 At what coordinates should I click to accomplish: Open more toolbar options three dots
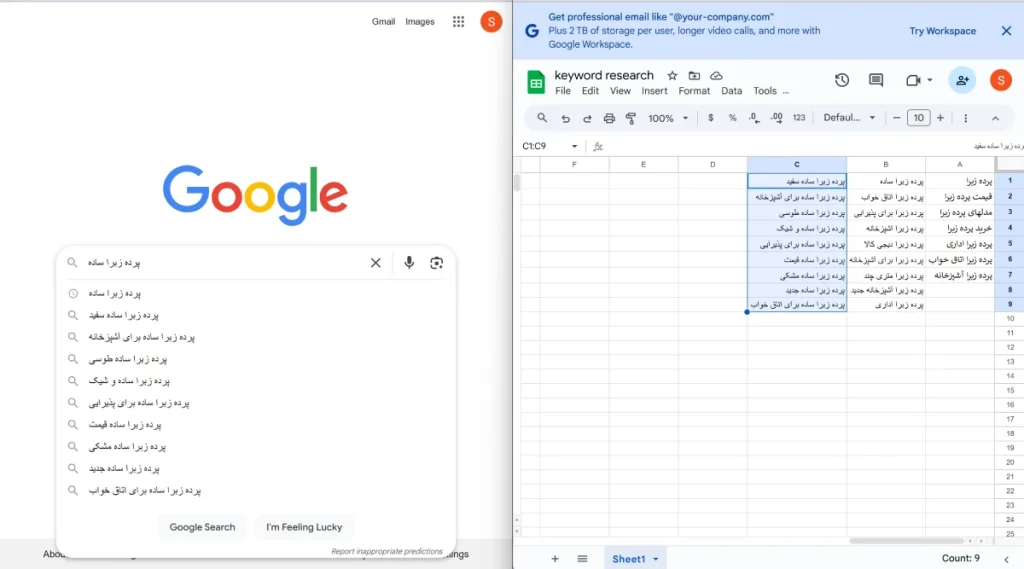(x=965, y=118)
